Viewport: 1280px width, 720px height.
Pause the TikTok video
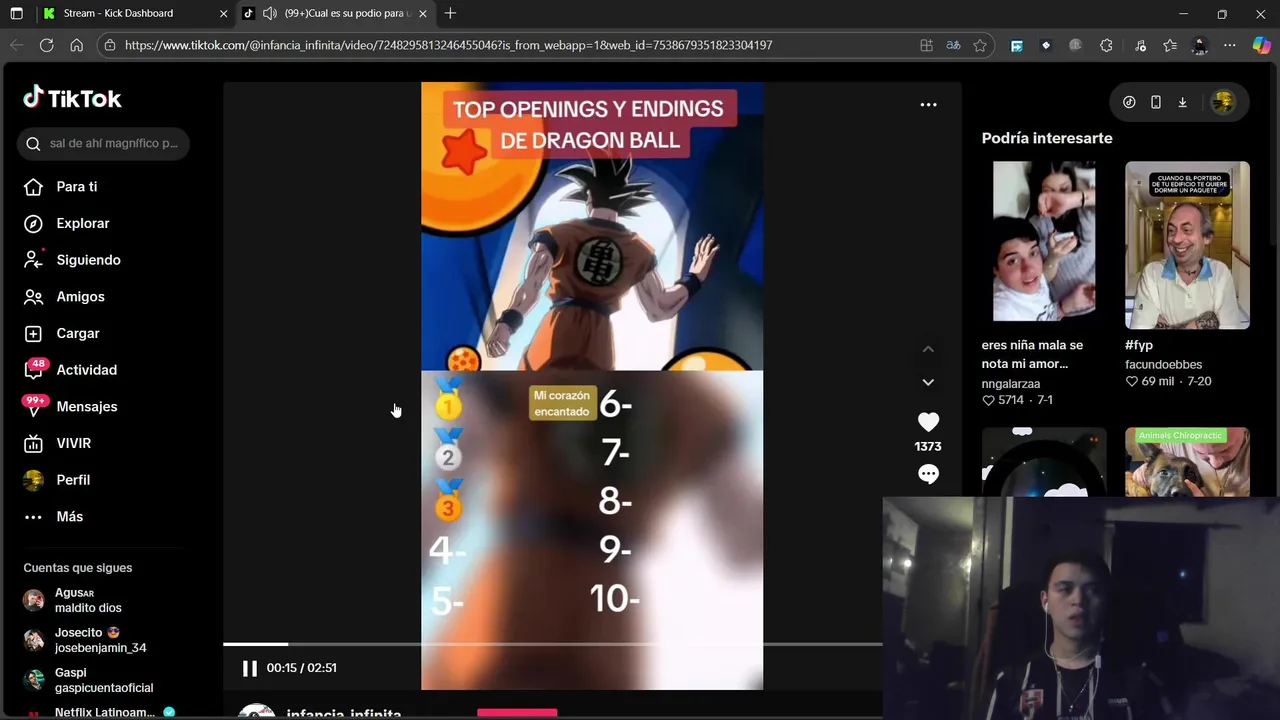(249, 668)
